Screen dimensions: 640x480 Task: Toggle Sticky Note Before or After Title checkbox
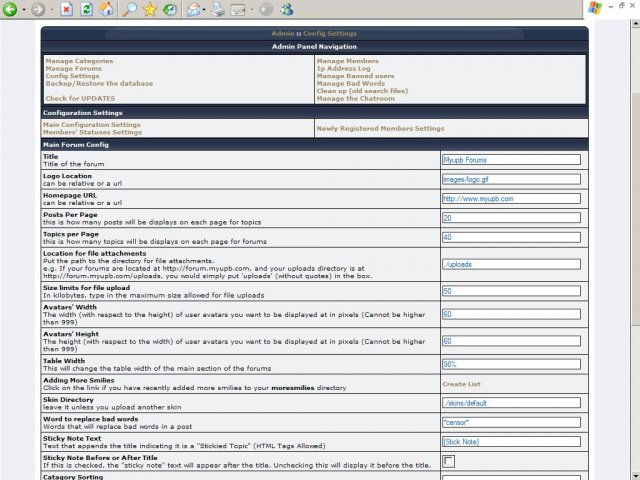(x=448, y=461)
